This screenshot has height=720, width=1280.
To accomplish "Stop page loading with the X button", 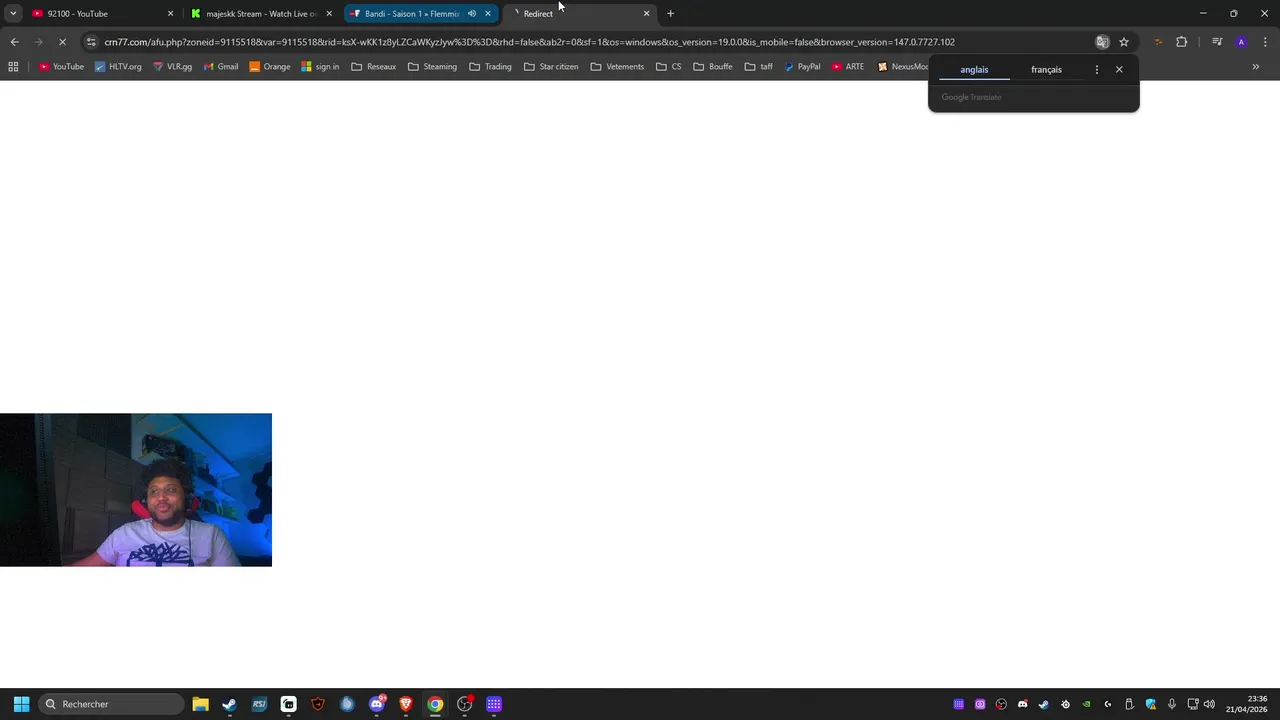I will [x=62, y=42].
